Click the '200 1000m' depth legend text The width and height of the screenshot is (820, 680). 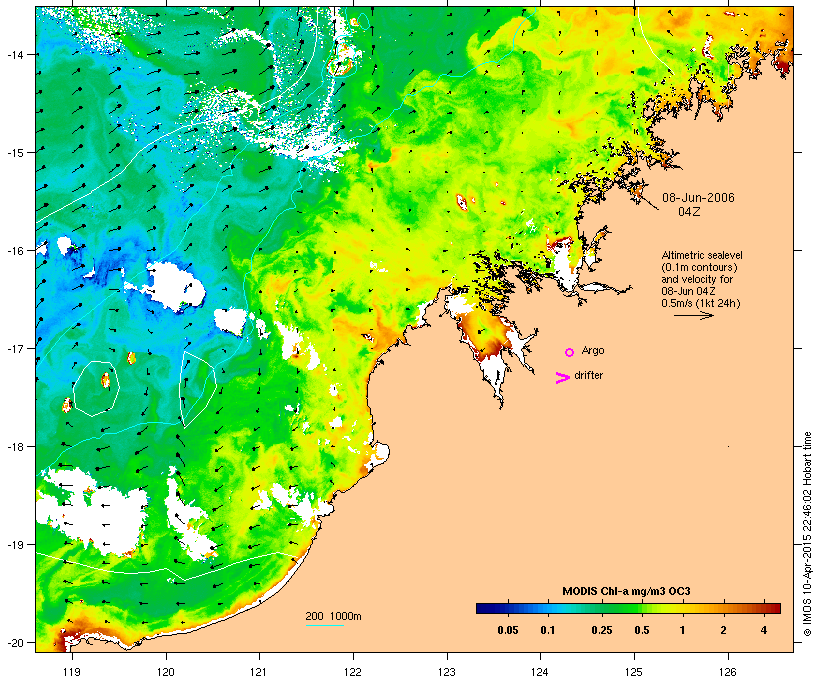pos(333,616)
